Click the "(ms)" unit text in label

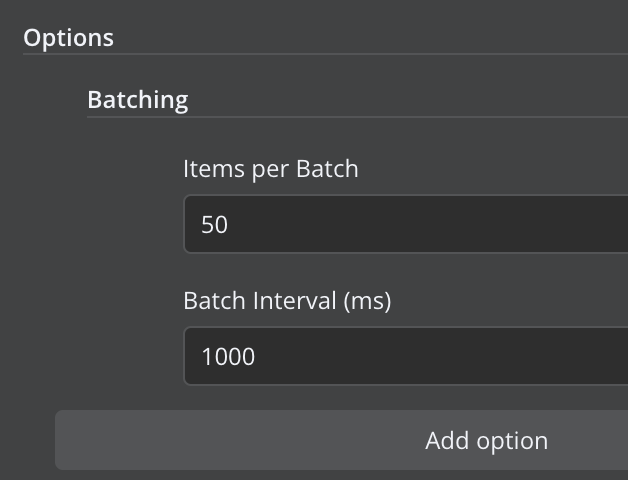367,301
